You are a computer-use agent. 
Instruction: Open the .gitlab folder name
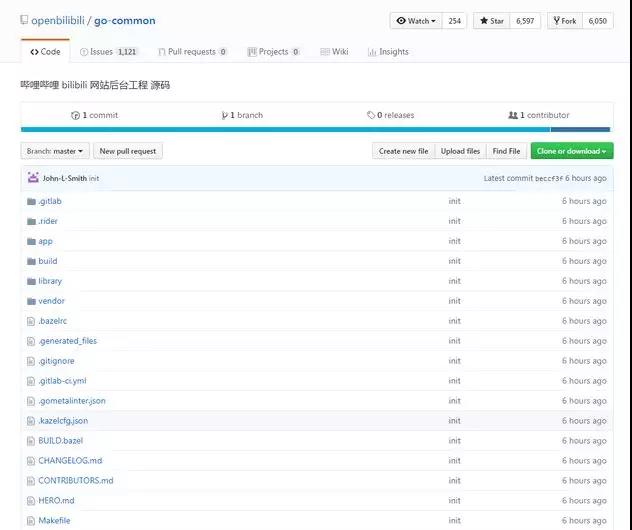point(50,201)
